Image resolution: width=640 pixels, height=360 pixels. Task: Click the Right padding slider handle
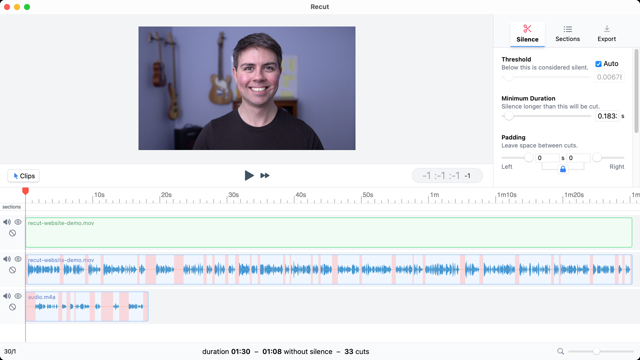pyautogui.click(x=597, y=157)
